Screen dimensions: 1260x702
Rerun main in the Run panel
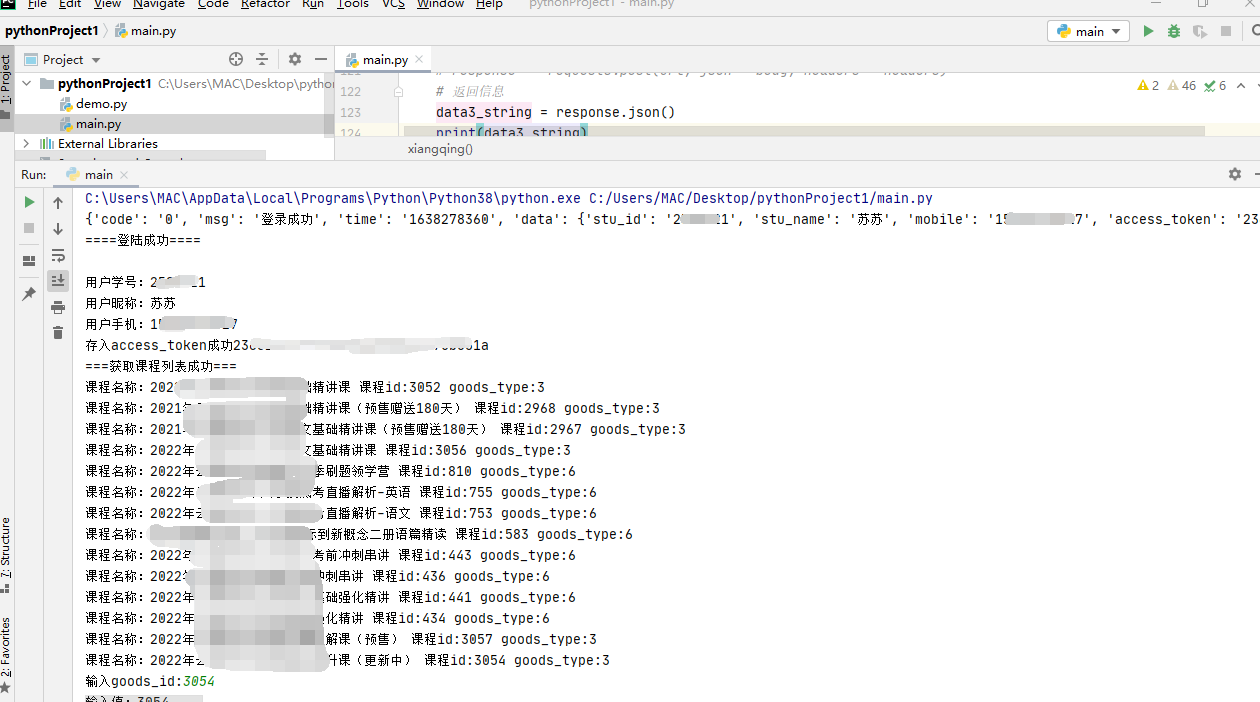[29, 202]
